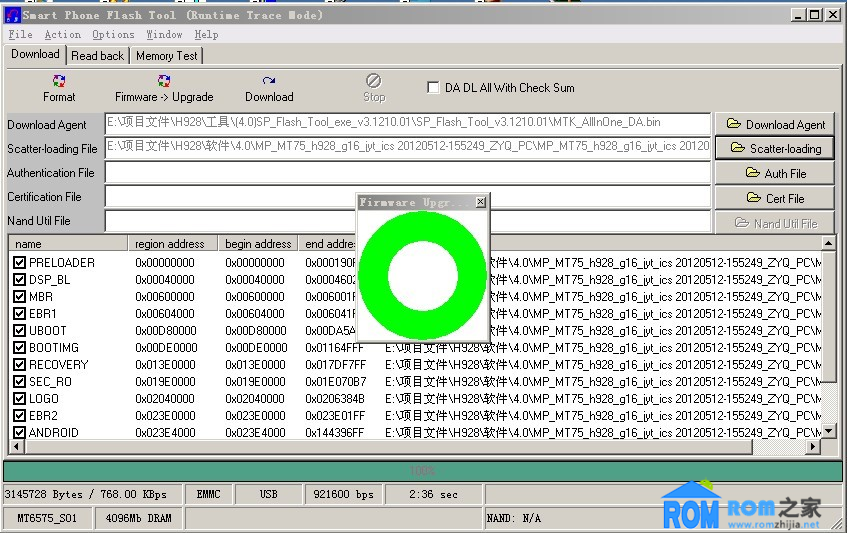
Task: Close the Firmware Upgrade popup
Action: click(480, 202)
